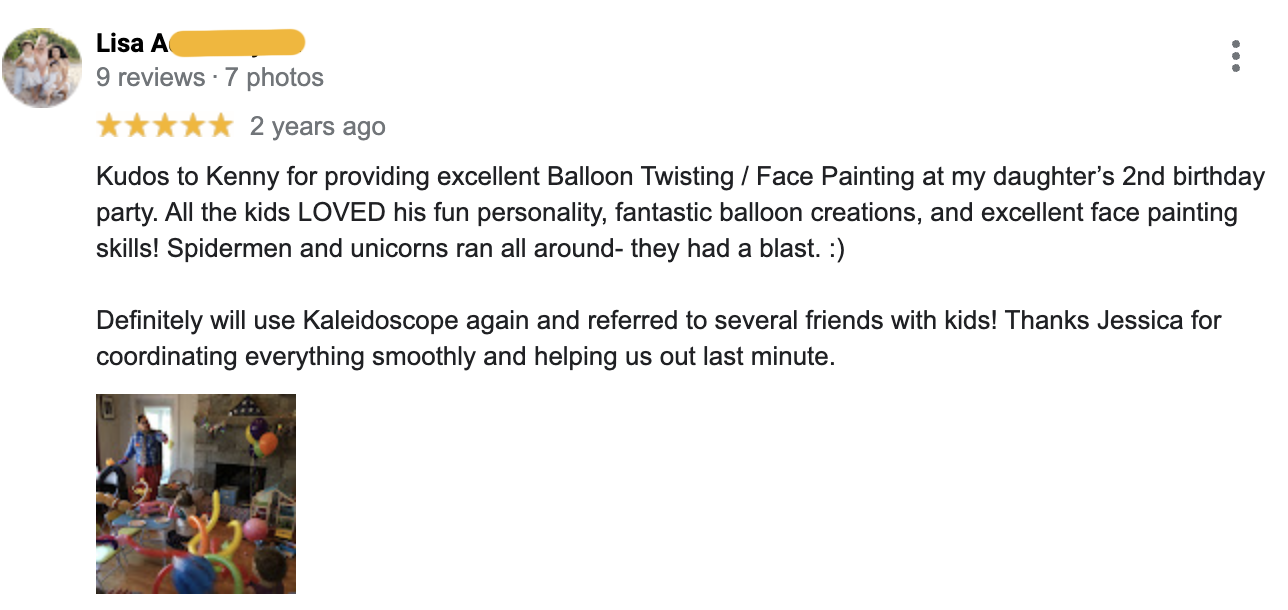The width and height of the screenshot is (1288, 610).
Task: Click the fifth gold rating star
Action: 220,126
